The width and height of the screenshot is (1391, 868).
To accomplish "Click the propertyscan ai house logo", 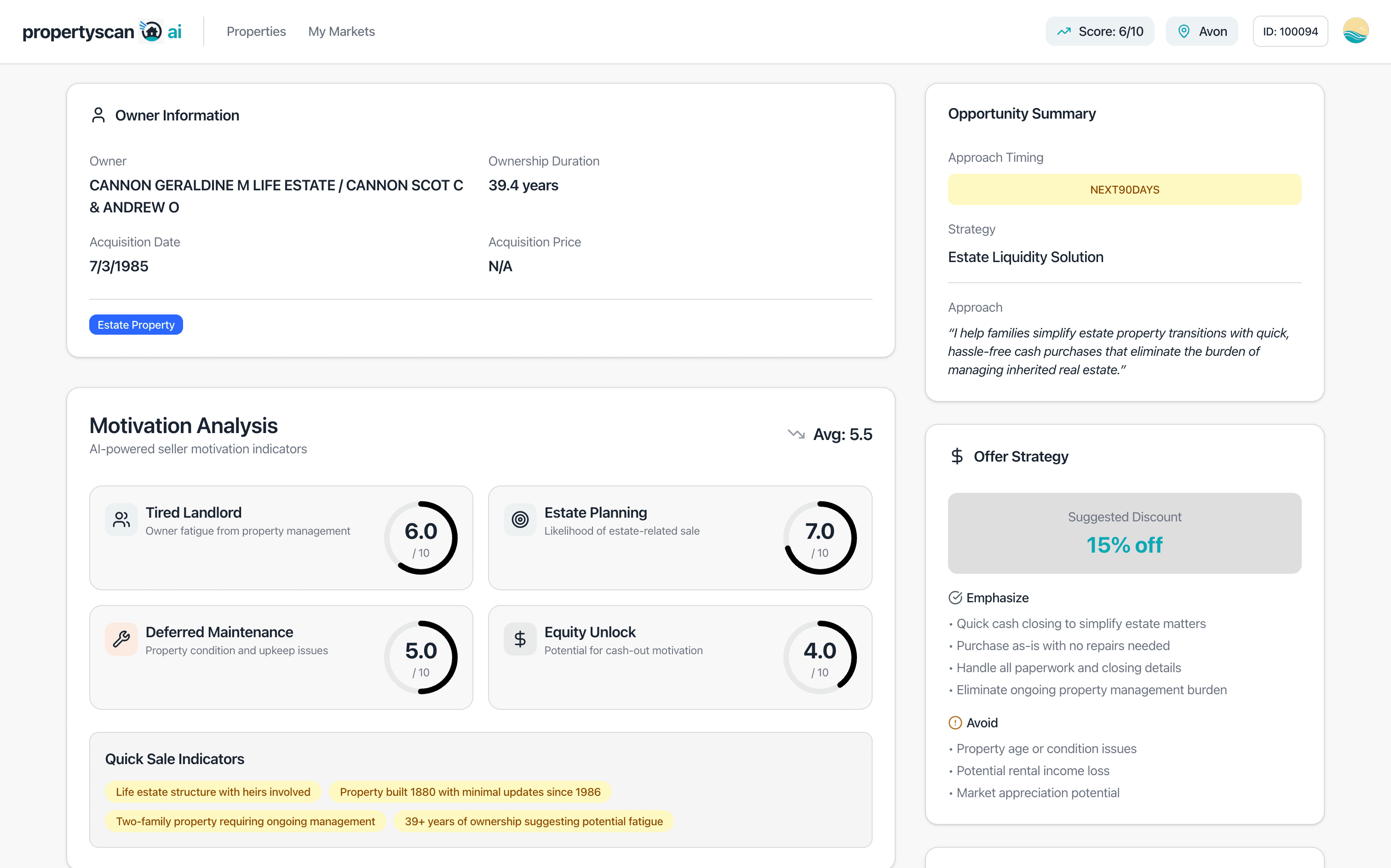I will click(x=151, y=31).
